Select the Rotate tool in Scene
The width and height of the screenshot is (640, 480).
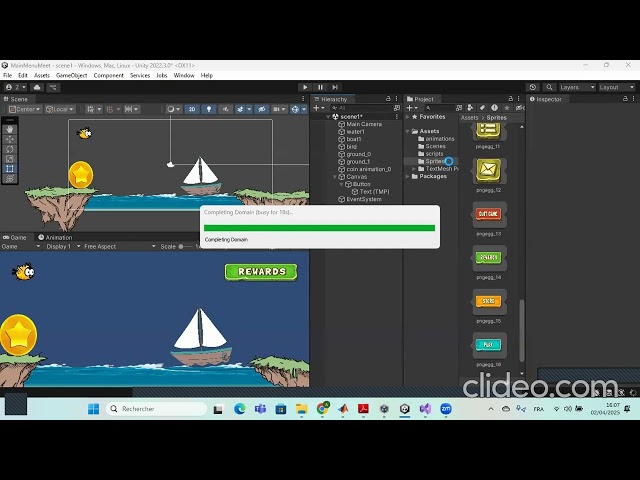[x=10, y=149]
